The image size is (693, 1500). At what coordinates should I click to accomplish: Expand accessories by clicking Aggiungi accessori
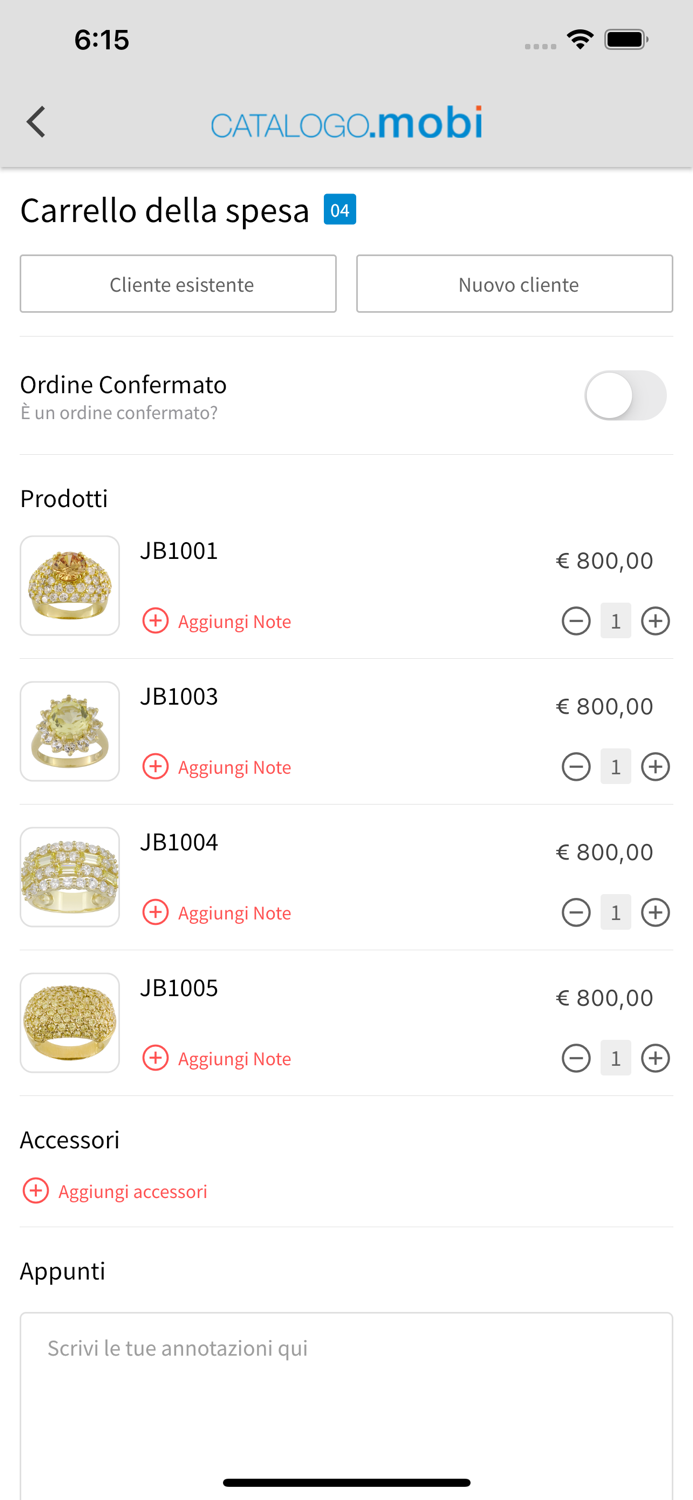click(x=133, y=1191)
